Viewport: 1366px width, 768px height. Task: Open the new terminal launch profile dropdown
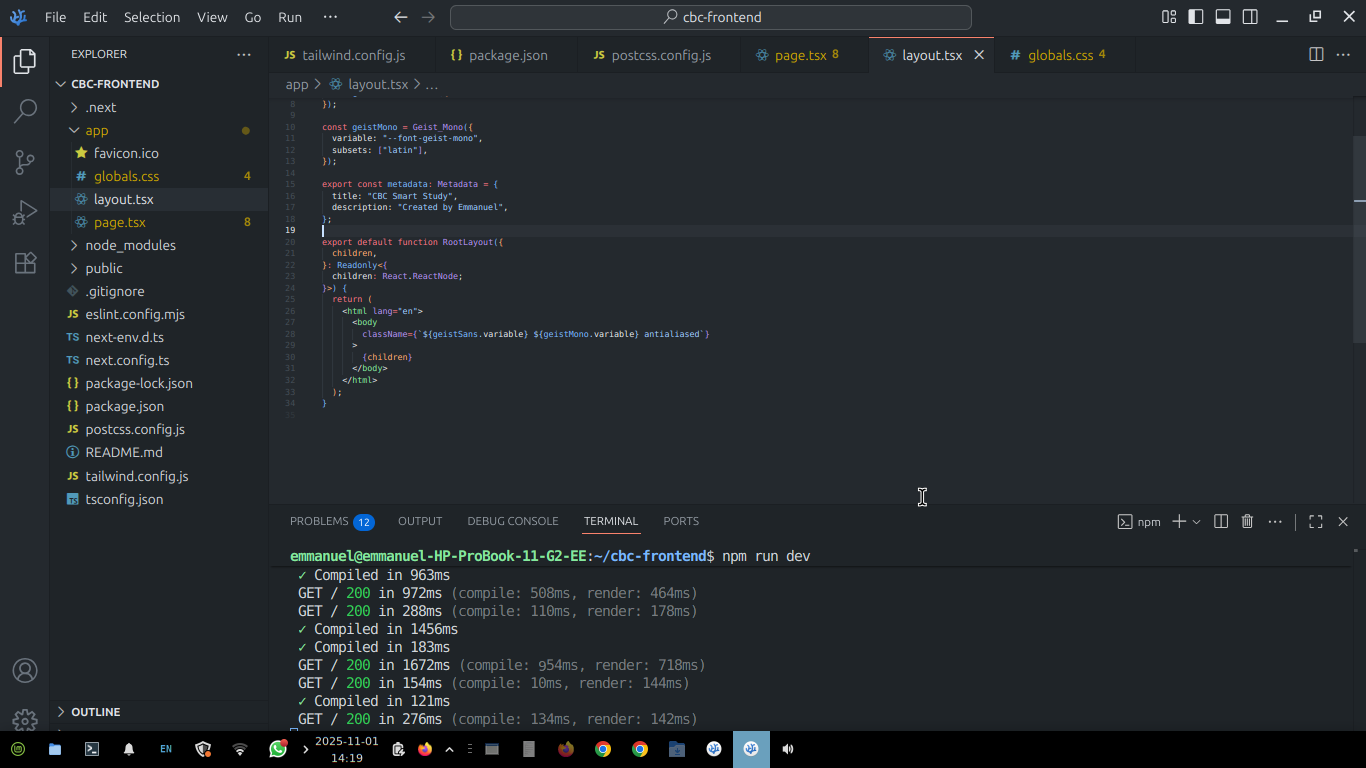click(1196, 522)
